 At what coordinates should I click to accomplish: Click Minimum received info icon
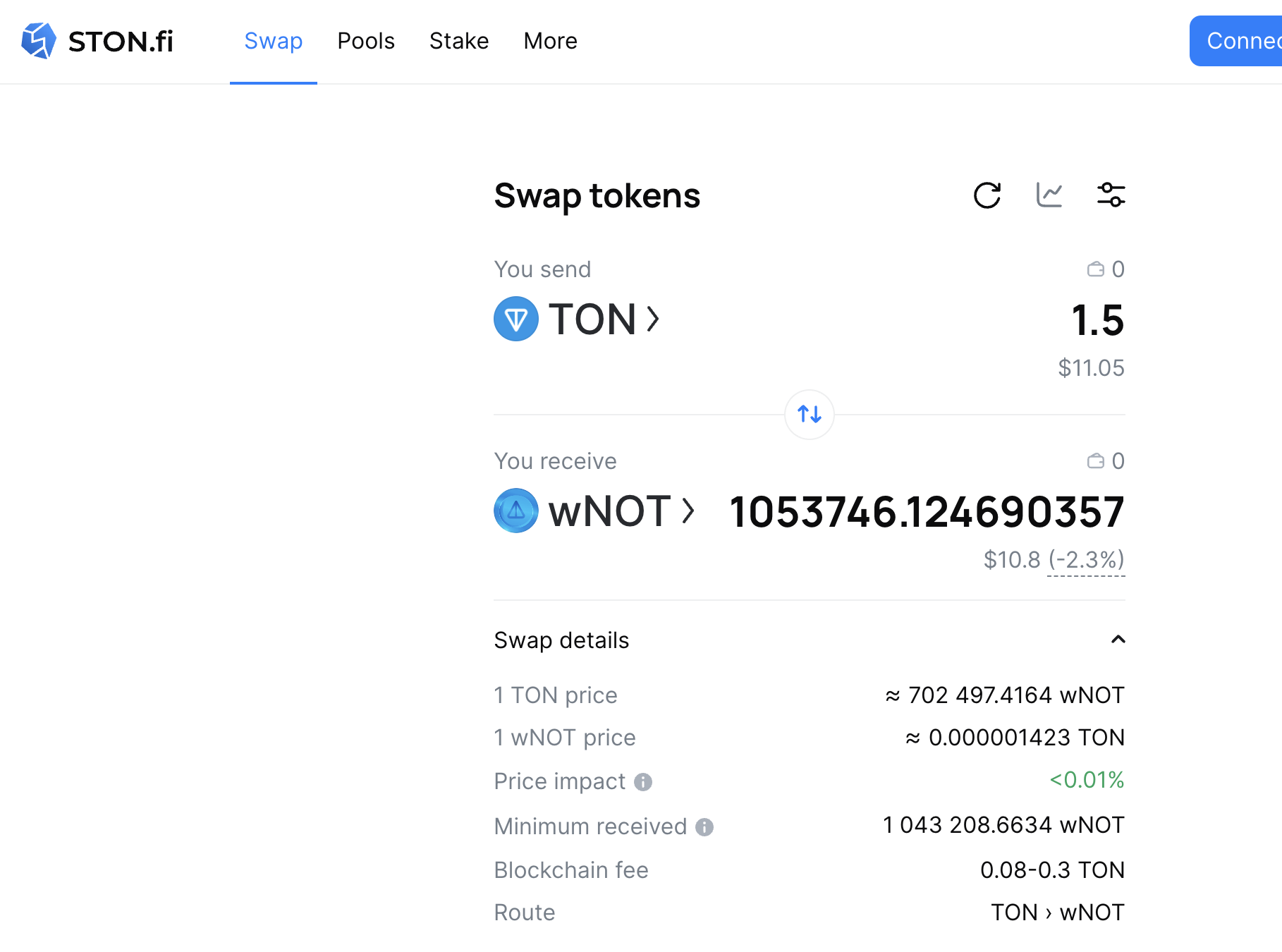[704, 827]
